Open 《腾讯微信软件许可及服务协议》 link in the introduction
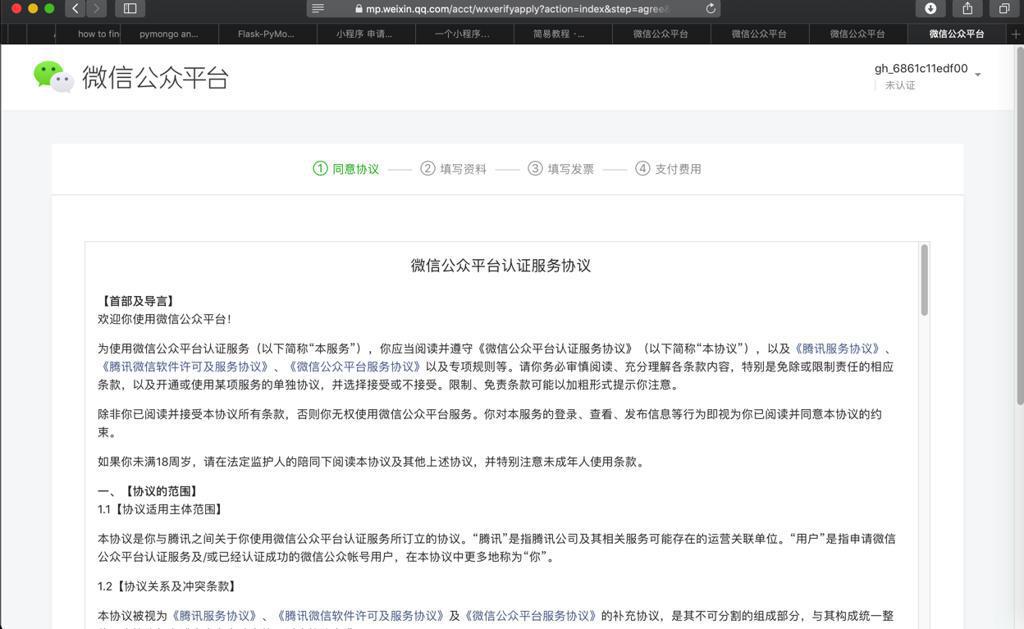1024x629 pixels. coord(185,367)
